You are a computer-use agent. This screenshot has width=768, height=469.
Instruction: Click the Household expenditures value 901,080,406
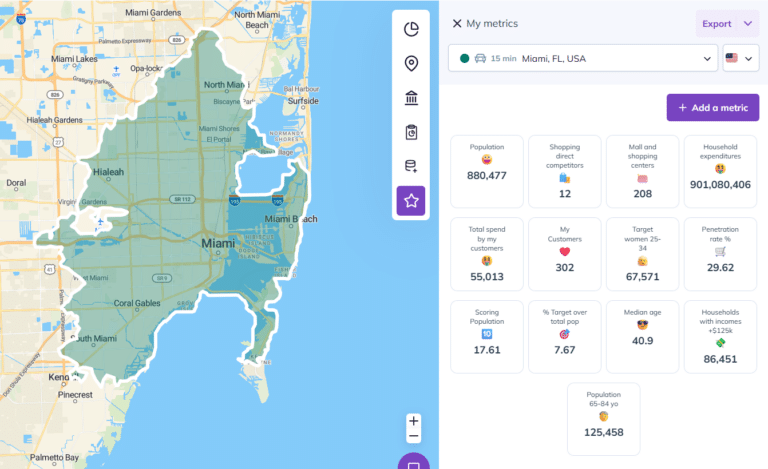(720, 185)
